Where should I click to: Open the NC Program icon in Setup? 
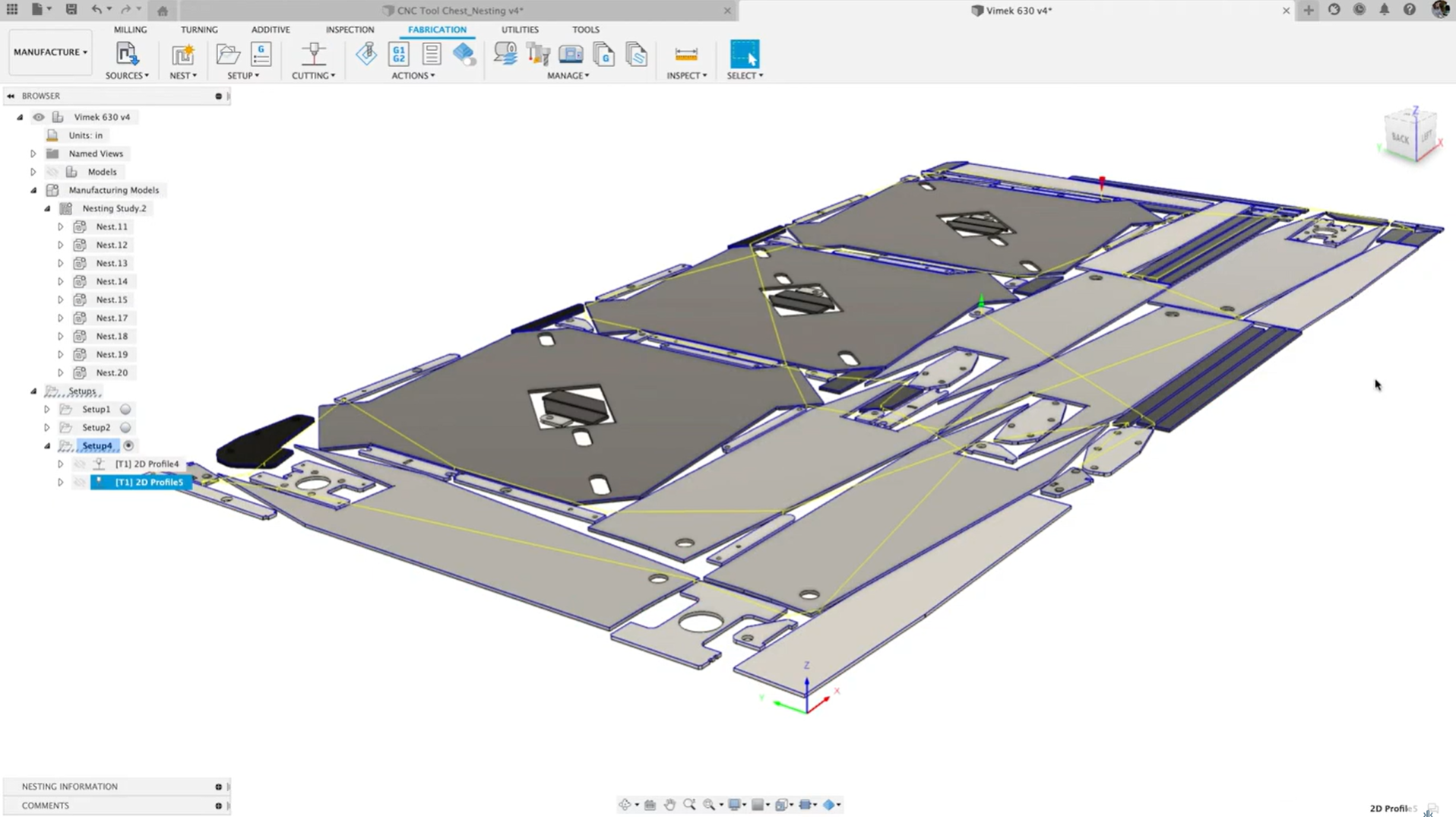pos(261,54)
